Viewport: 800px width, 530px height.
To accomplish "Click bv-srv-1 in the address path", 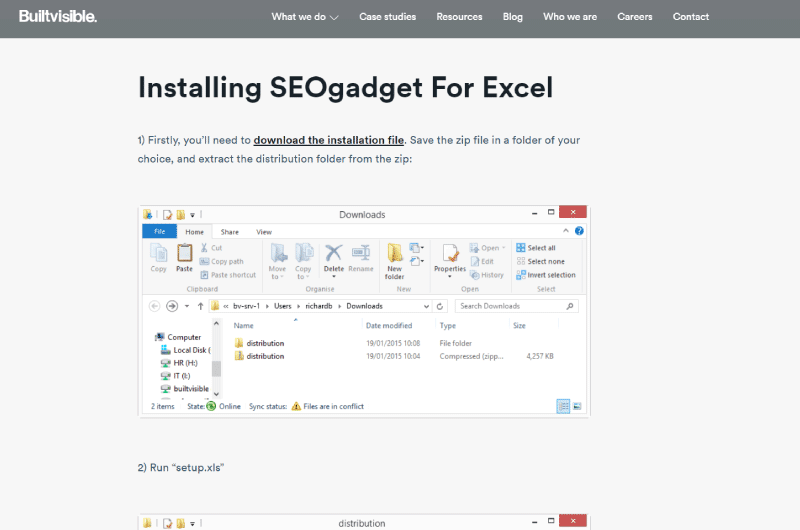I will click(x=246, y=306).
